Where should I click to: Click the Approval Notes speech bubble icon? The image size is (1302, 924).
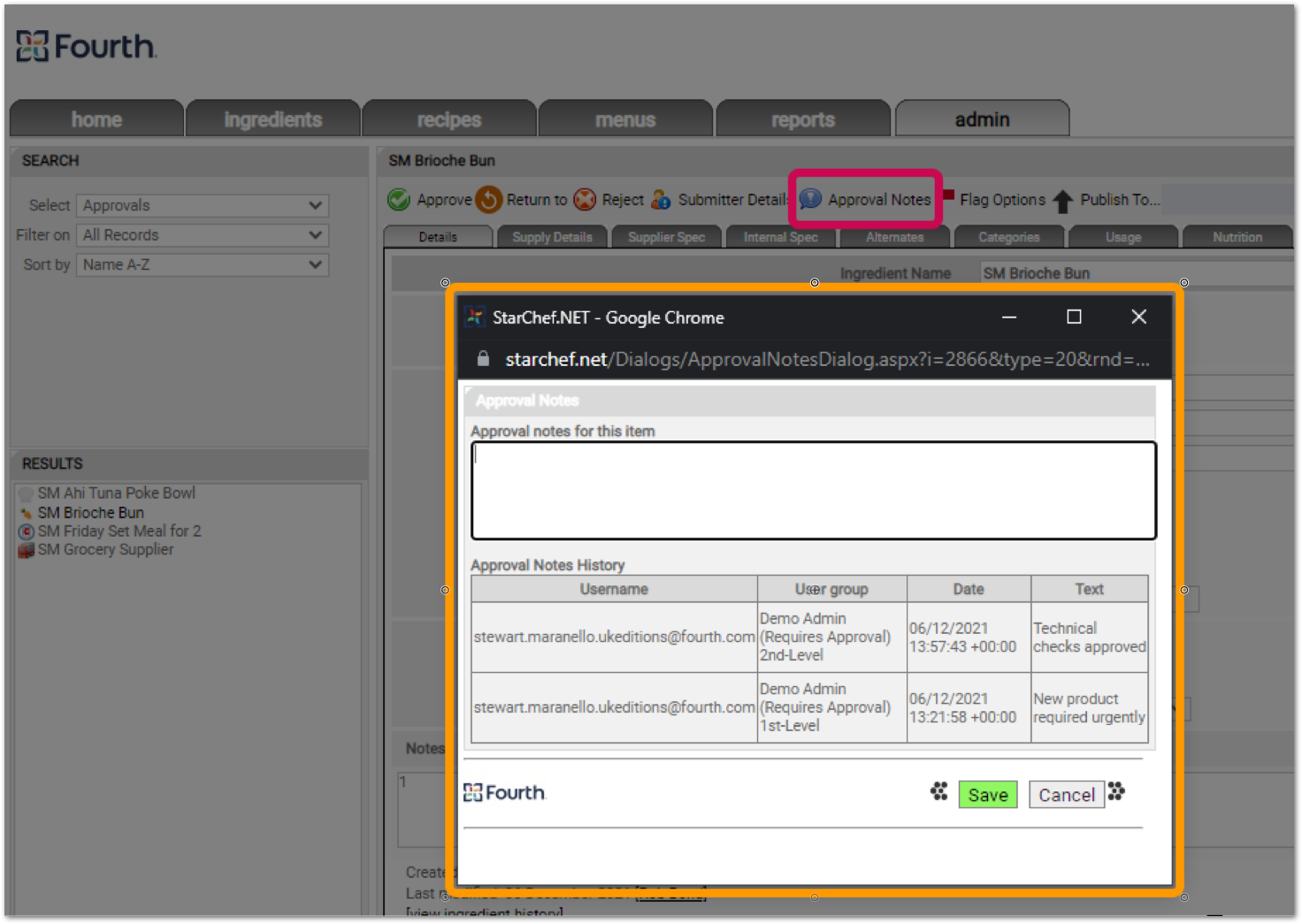click(810, 200)
